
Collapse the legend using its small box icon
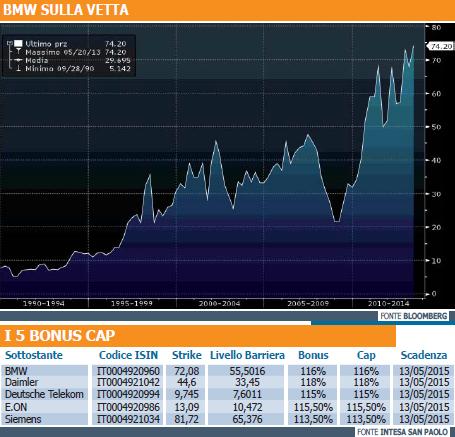point(10,43)
